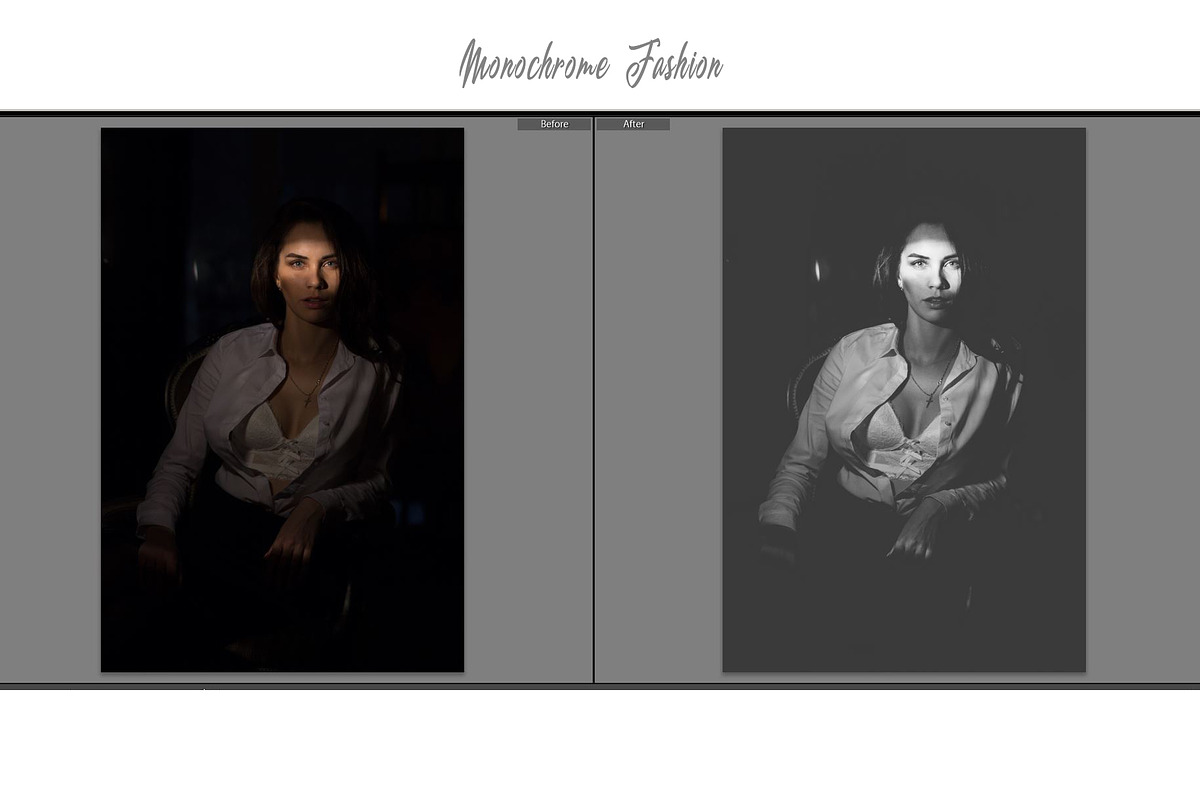Image resolution: width=1200 pixels, height=800 pixels.
Task: Click the Monochrome Fashion title text
Action: tap(590, 65)
